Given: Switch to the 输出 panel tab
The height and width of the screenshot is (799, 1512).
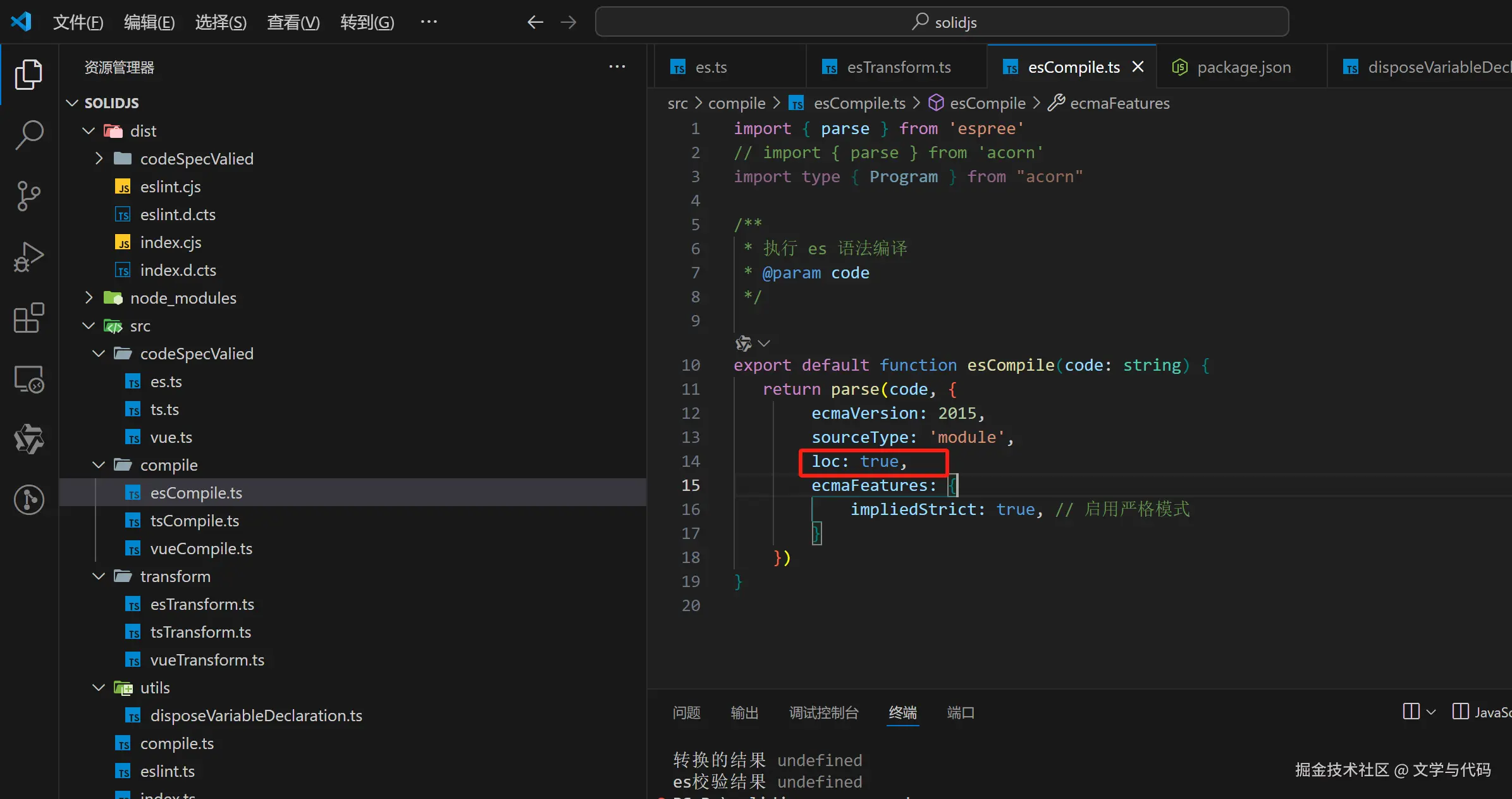Looking at the screenshot, I should (744, 712).
